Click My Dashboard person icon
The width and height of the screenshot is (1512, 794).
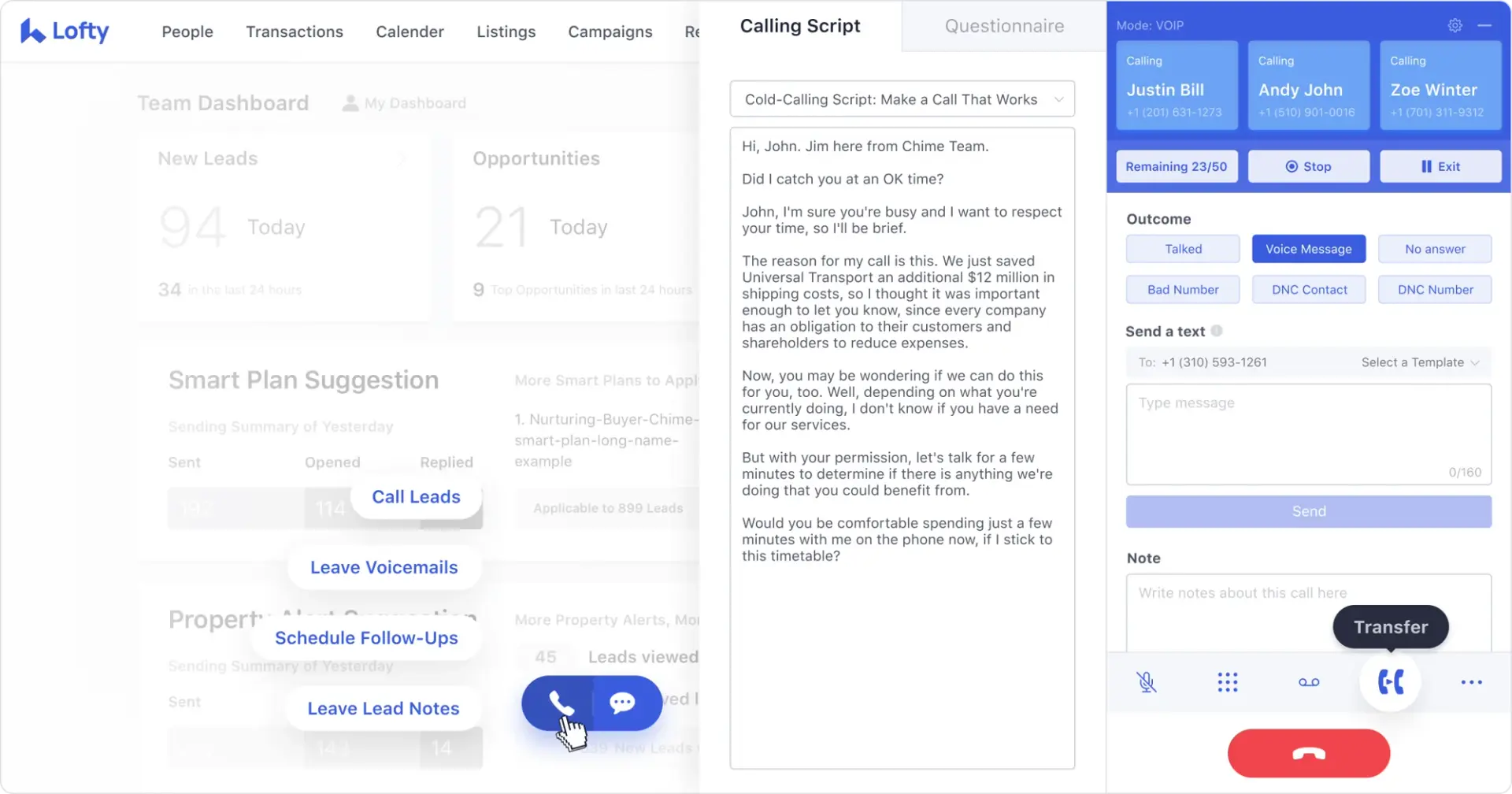[350, 103]
